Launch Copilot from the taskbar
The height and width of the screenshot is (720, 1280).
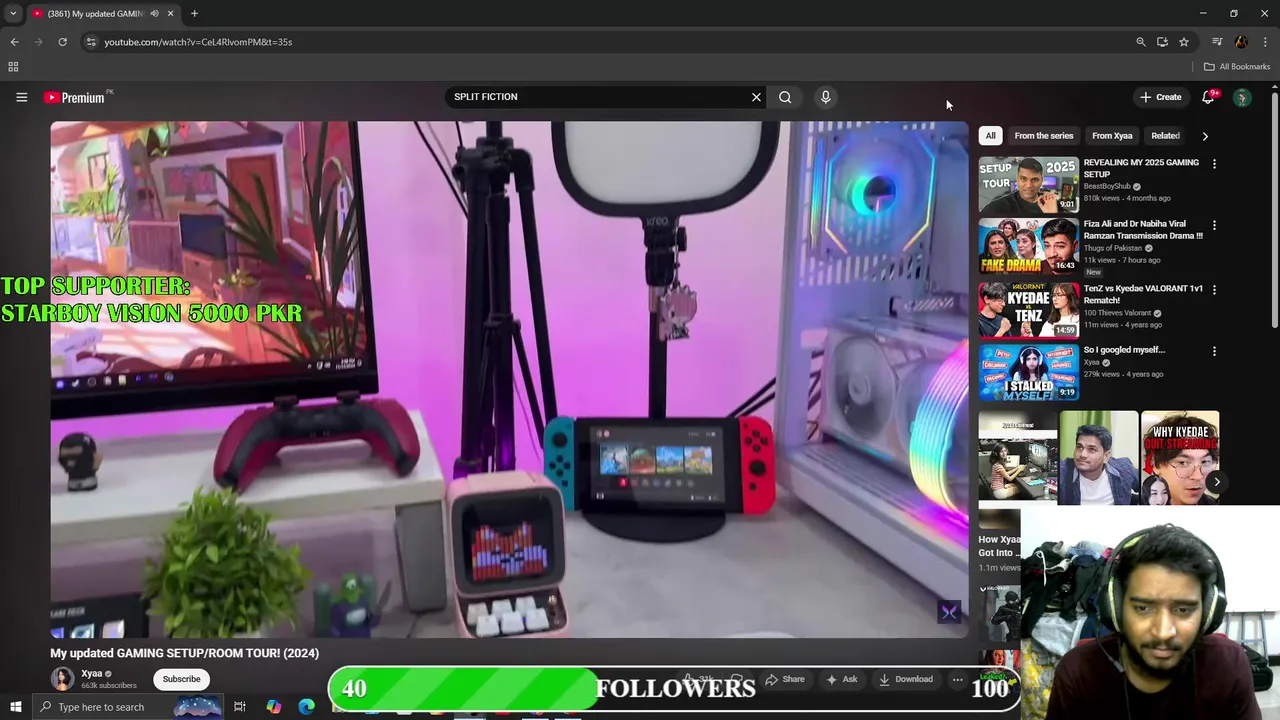(273, 707)
